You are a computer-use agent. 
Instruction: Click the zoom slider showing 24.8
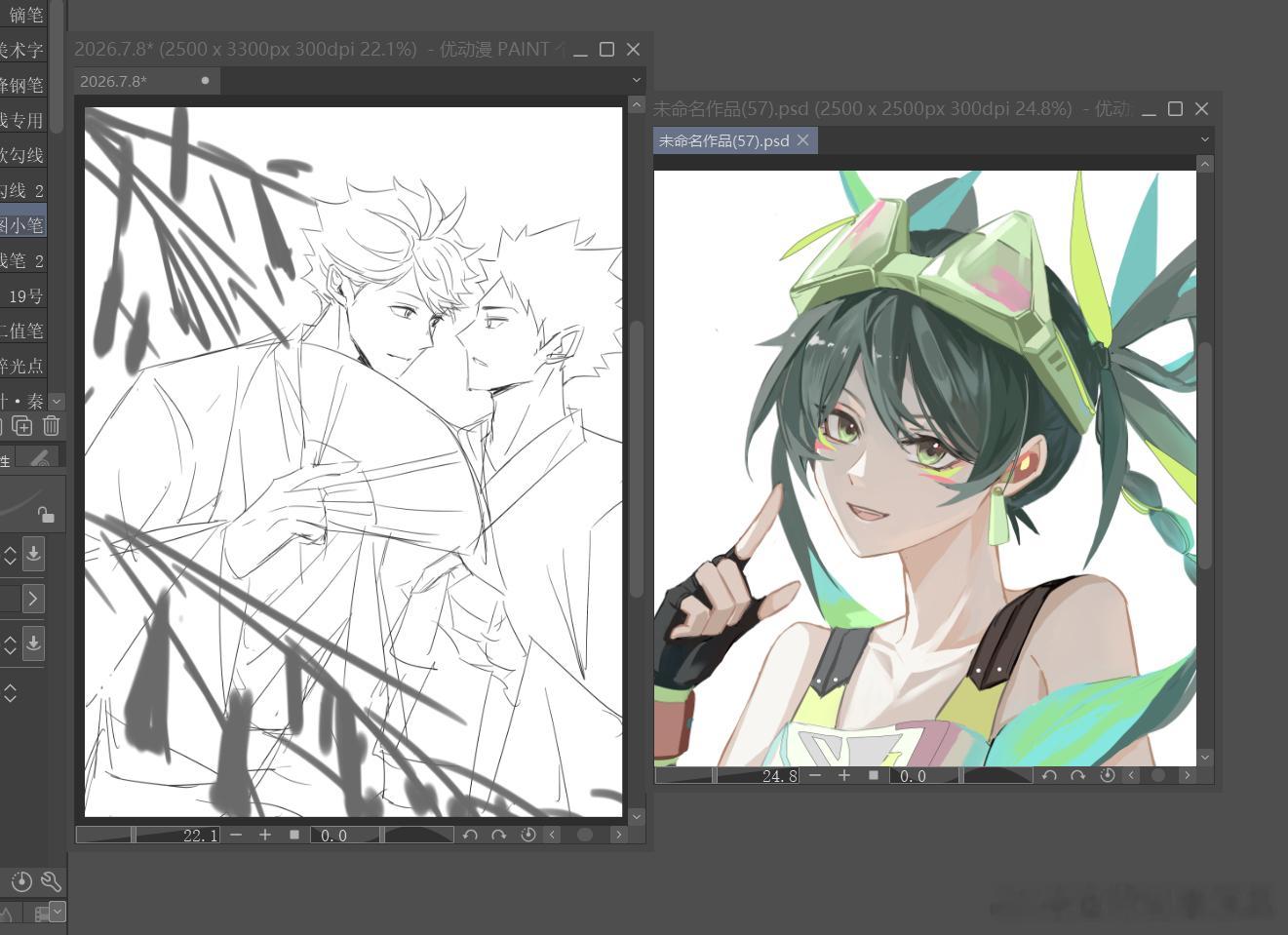[x=727, y=775]
